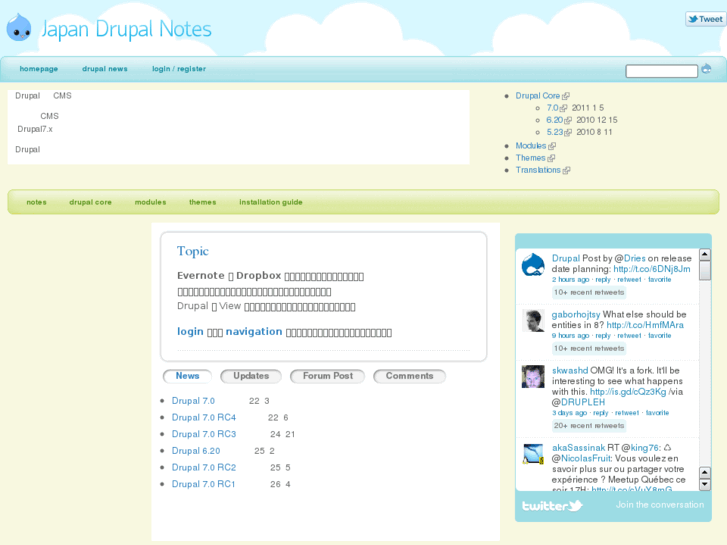727x545 pixels.
Task: Open modules in green navigation bar
Action: pyautogui.click(x=150, y=202)
